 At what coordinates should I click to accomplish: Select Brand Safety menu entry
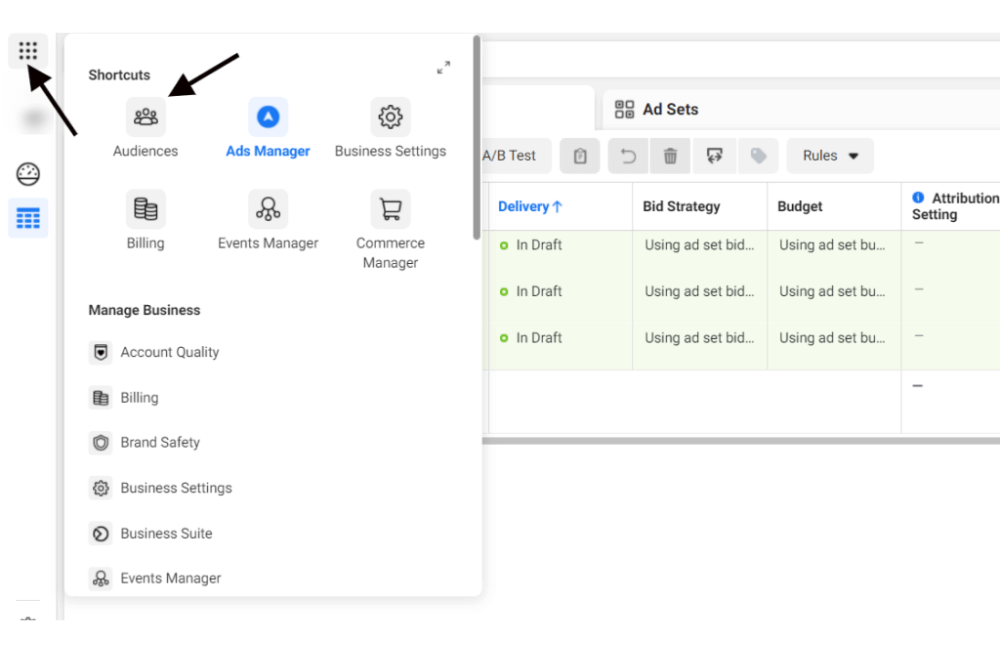[160, 442]
